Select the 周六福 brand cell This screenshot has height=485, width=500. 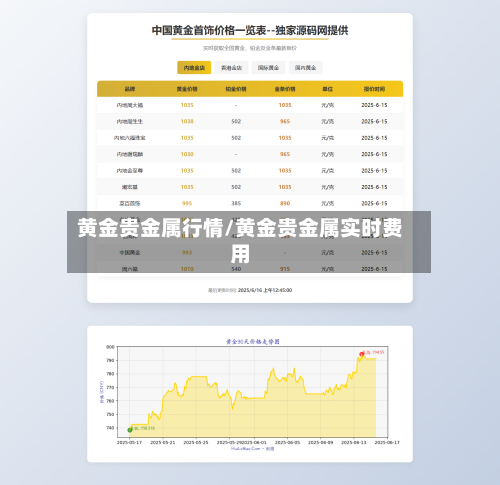(x=130, y=269)
